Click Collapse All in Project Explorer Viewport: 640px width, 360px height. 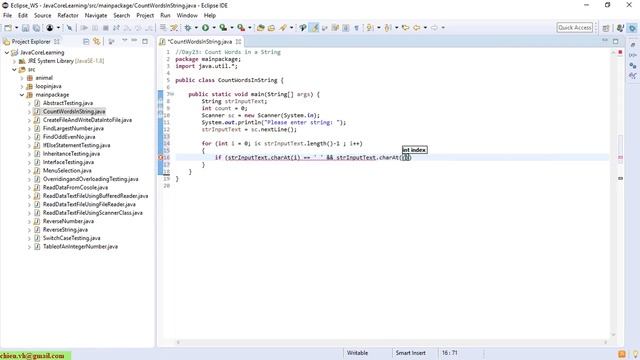pyautogui.click(x=86, y=42)
